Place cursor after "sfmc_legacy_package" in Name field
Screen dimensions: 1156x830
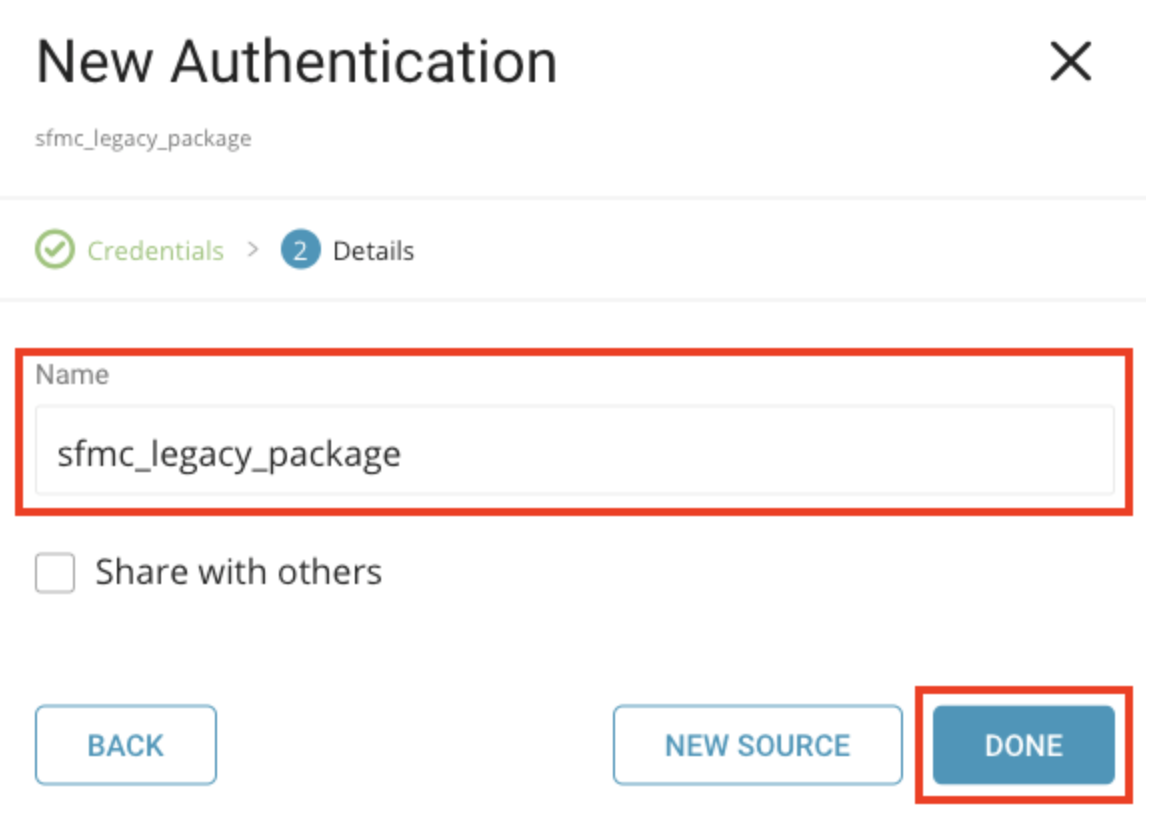(403, 454)
